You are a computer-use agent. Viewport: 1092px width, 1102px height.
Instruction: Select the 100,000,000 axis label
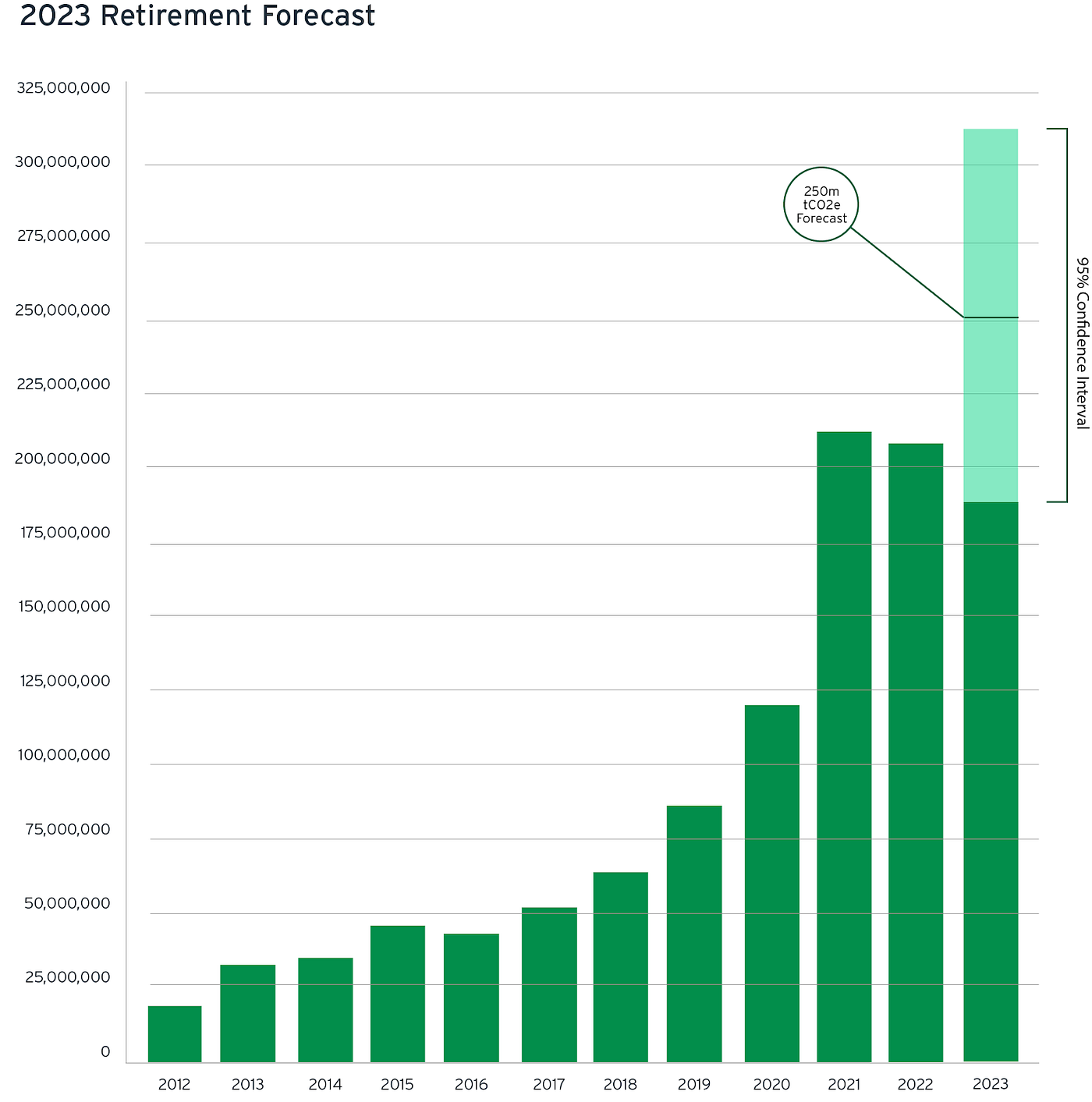coord(66,755)
